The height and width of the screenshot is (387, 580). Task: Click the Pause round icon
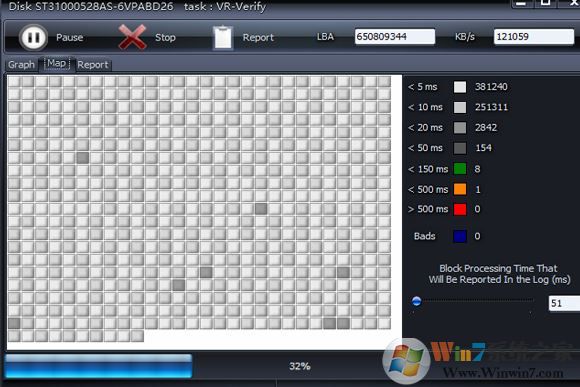pyautogui.click(x=33, y=37)
